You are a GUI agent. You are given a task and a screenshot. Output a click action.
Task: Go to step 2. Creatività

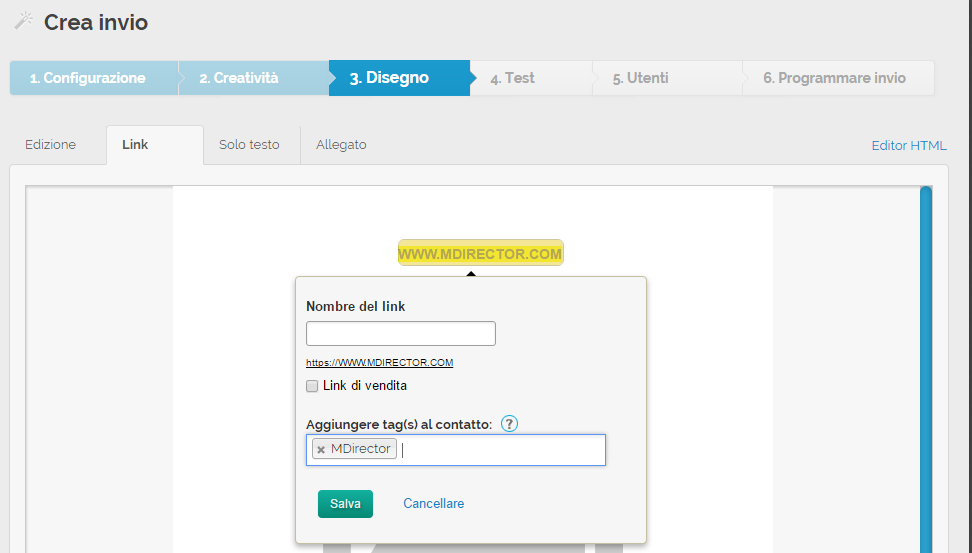click(x=239, y=78)
